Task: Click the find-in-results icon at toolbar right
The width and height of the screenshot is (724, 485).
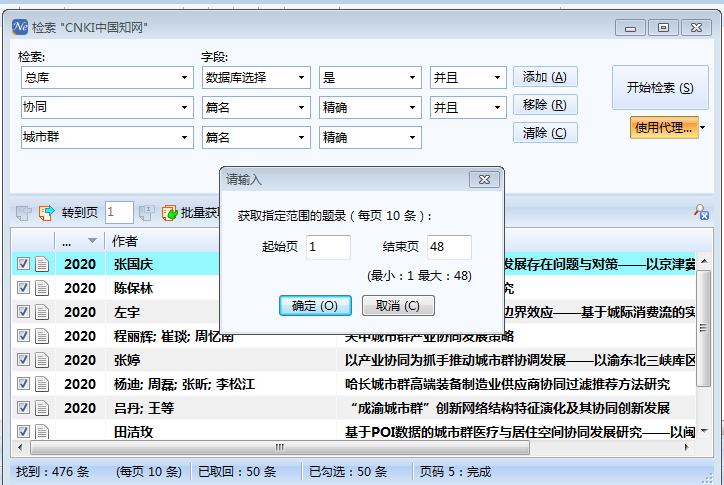Action: [x=701, y=212]
